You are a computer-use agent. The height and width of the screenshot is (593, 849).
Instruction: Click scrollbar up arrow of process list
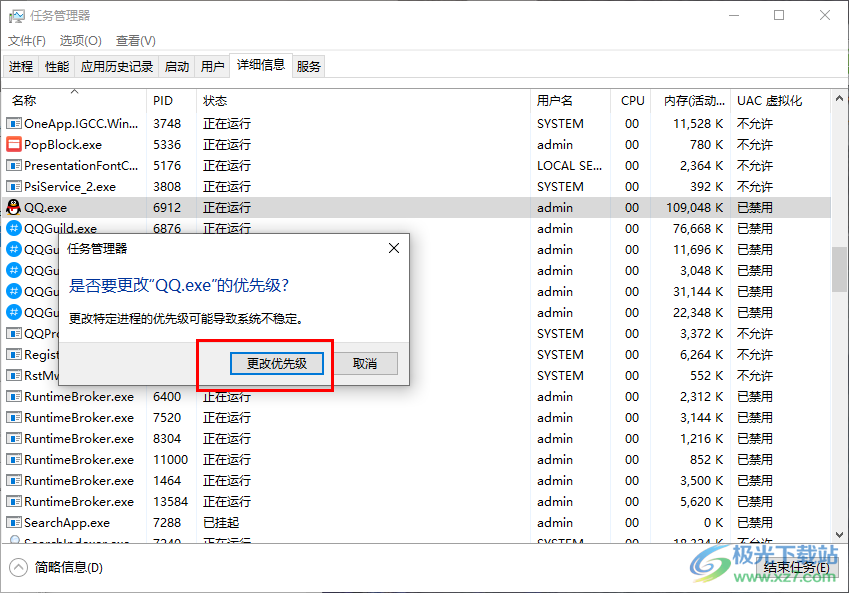pyautogui.click(x=839, y=99)
